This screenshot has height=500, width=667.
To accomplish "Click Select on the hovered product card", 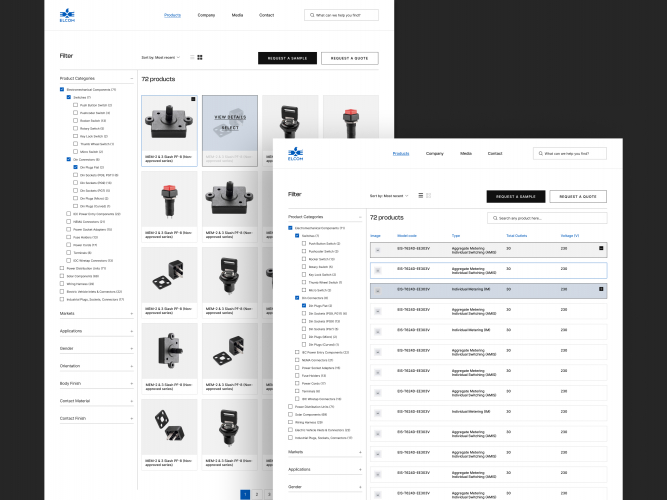I will pyautogui.click(x=230, y=128).
